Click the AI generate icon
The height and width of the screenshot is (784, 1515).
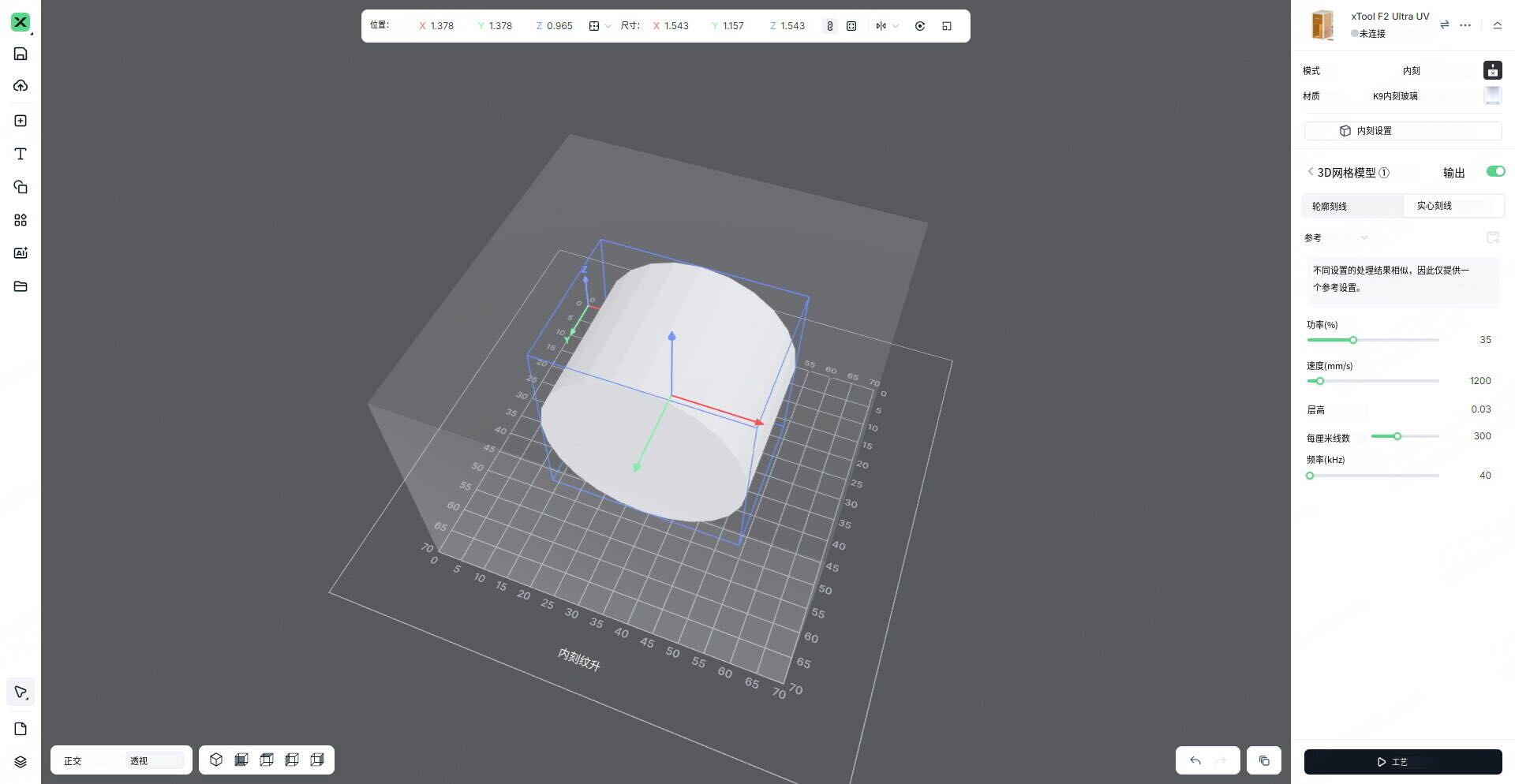(x=21, y=253)
